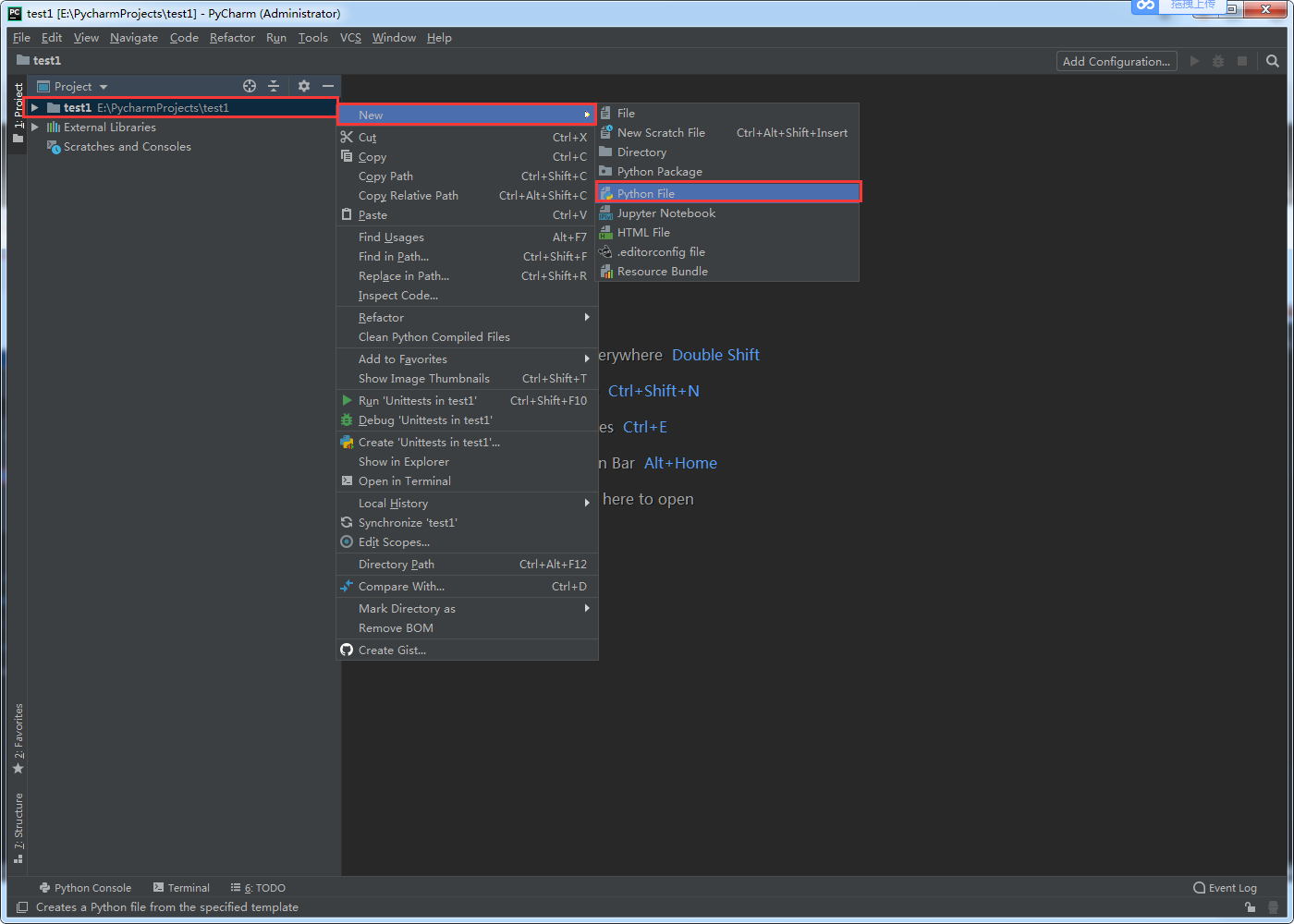1294x924 pixels.
Task: Select Scratches and Consoles tree item
Action: 128,146
